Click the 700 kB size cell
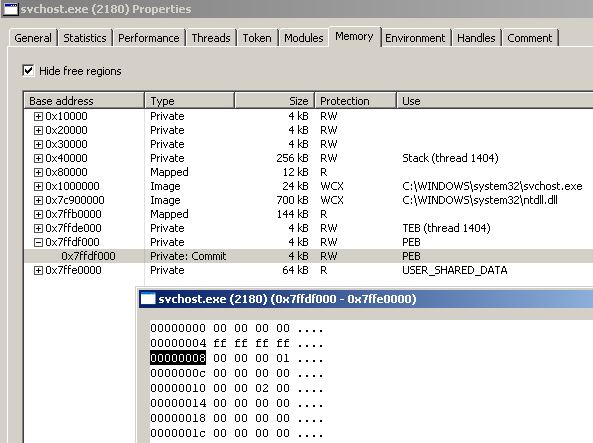 [292, 200]
